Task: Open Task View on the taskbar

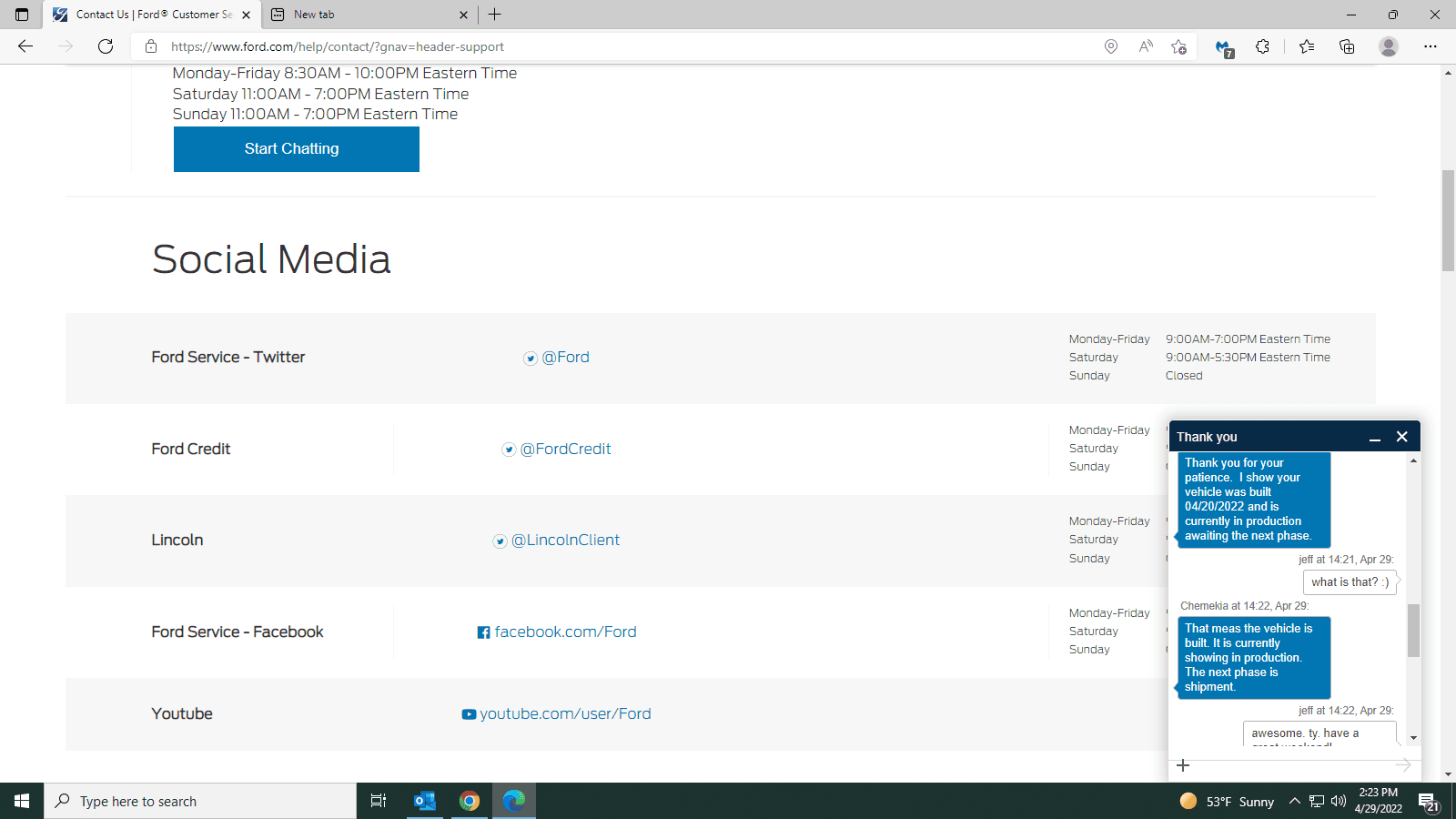Action: 379,801
